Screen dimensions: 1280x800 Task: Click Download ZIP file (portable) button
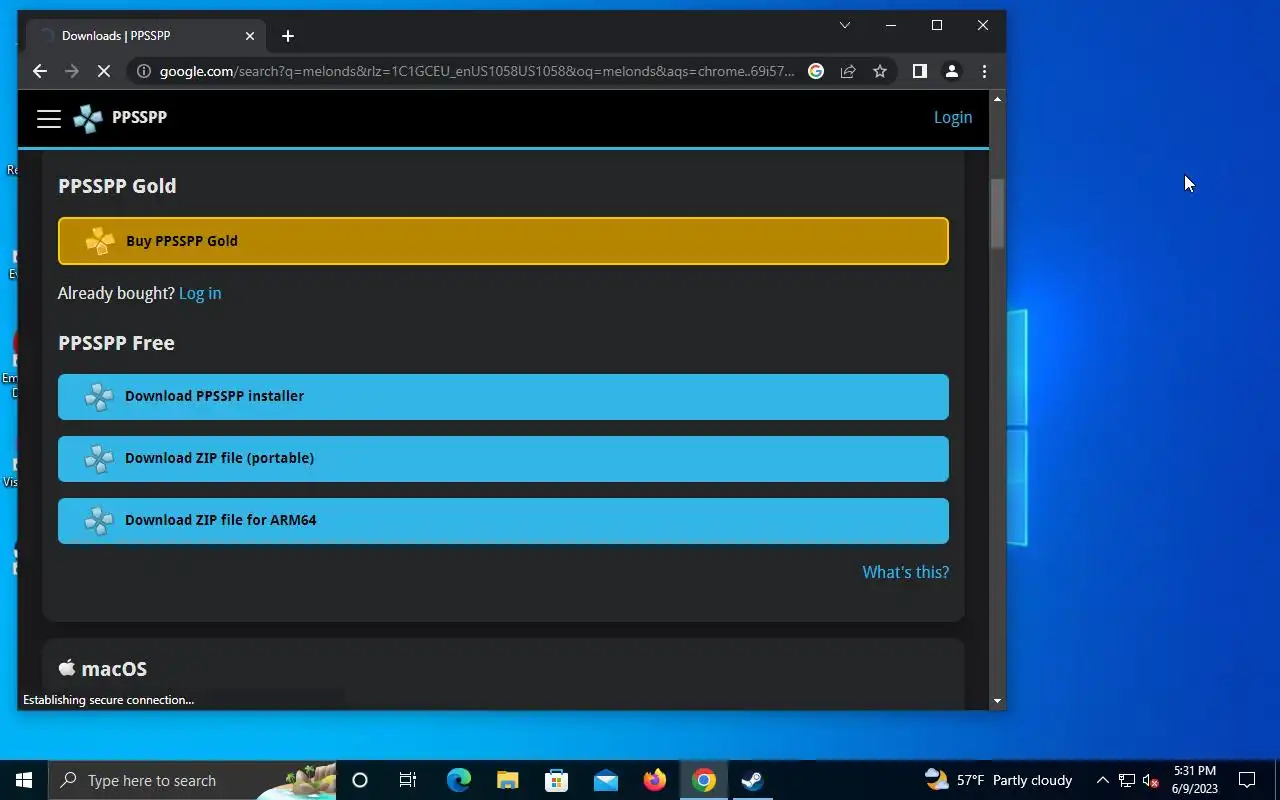click(x=503, y=459)
